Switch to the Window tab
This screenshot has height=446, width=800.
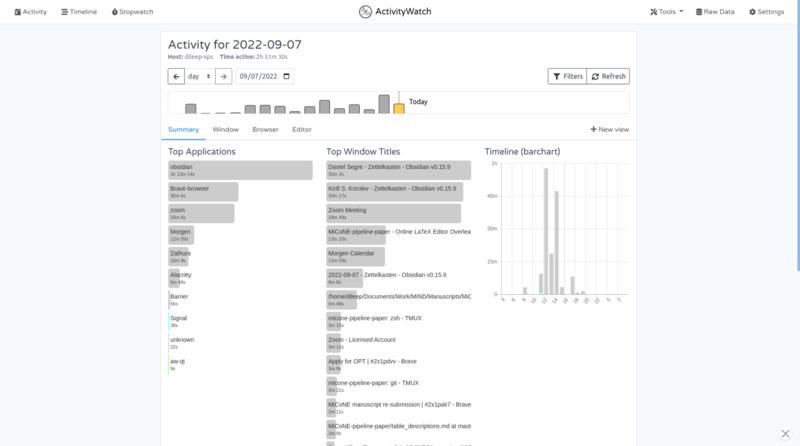226,130
